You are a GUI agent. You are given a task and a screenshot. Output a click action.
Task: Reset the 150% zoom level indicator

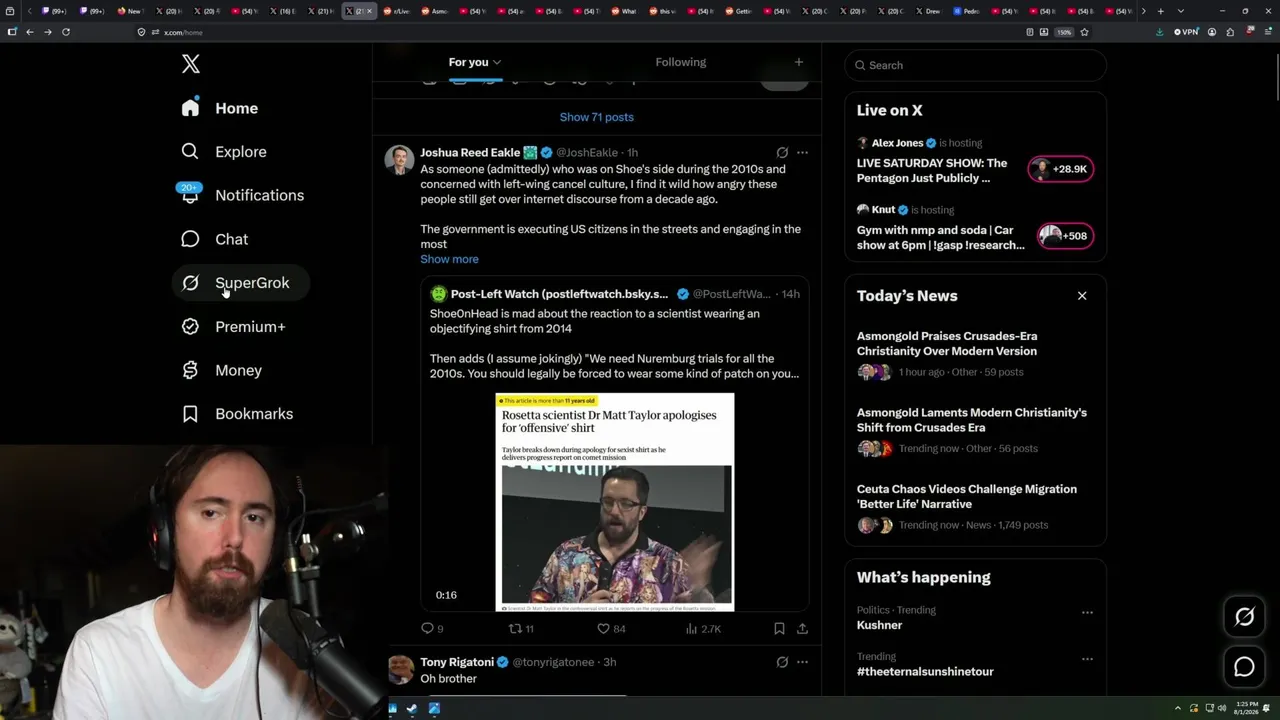click(1065, 32)
